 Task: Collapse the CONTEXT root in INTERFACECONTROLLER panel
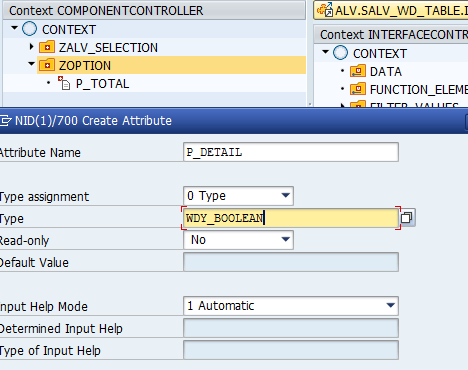(326, 52)
